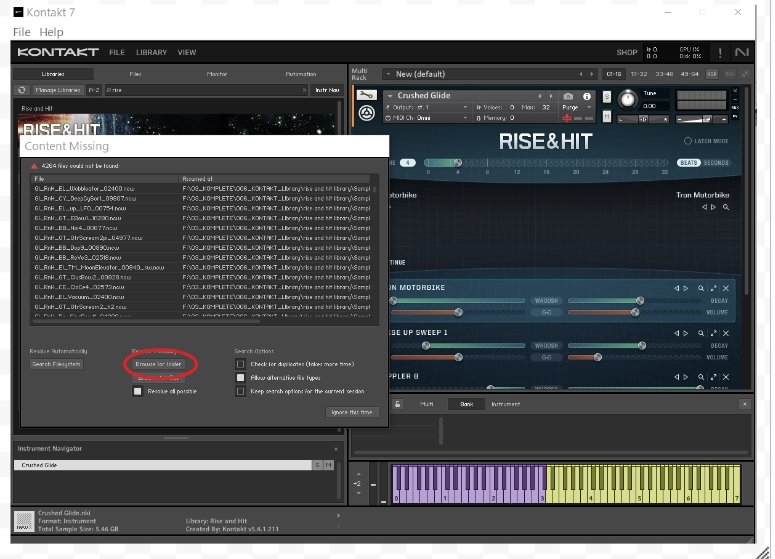Select rack page 17-32
Image resolution: width=775 pixels, height=559 pixels.
(639, 74)
